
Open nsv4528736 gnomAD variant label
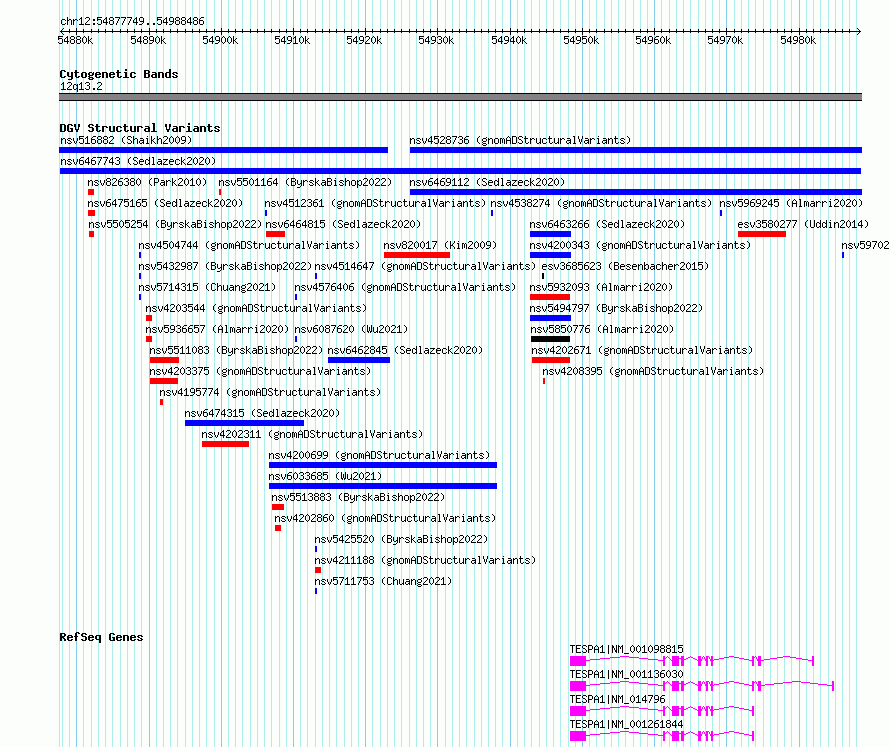(x=520, y=140)
